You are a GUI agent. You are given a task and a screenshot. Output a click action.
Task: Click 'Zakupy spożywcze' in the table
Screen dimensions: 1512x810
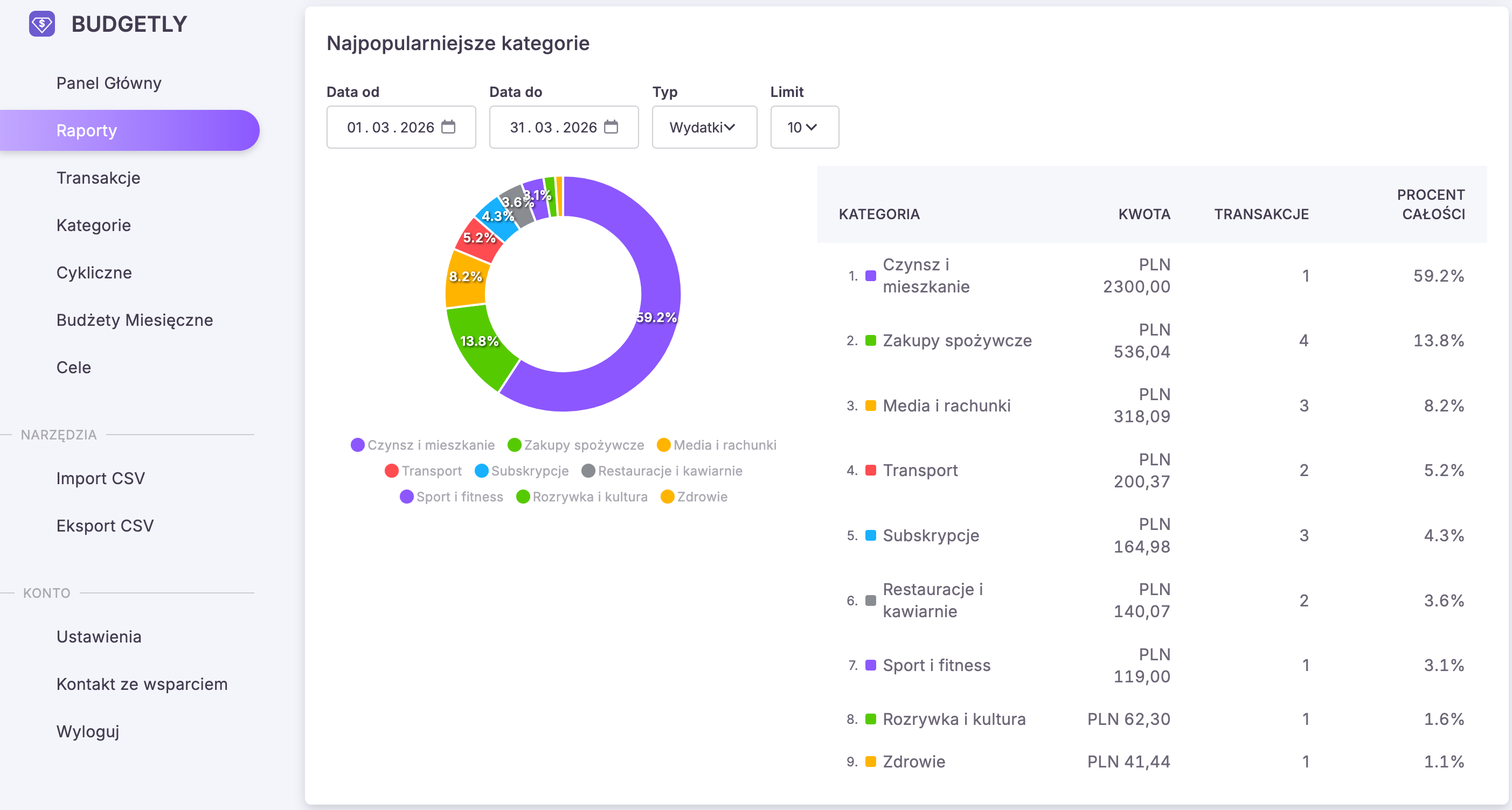pyautogui.click(x=957, y=341)
